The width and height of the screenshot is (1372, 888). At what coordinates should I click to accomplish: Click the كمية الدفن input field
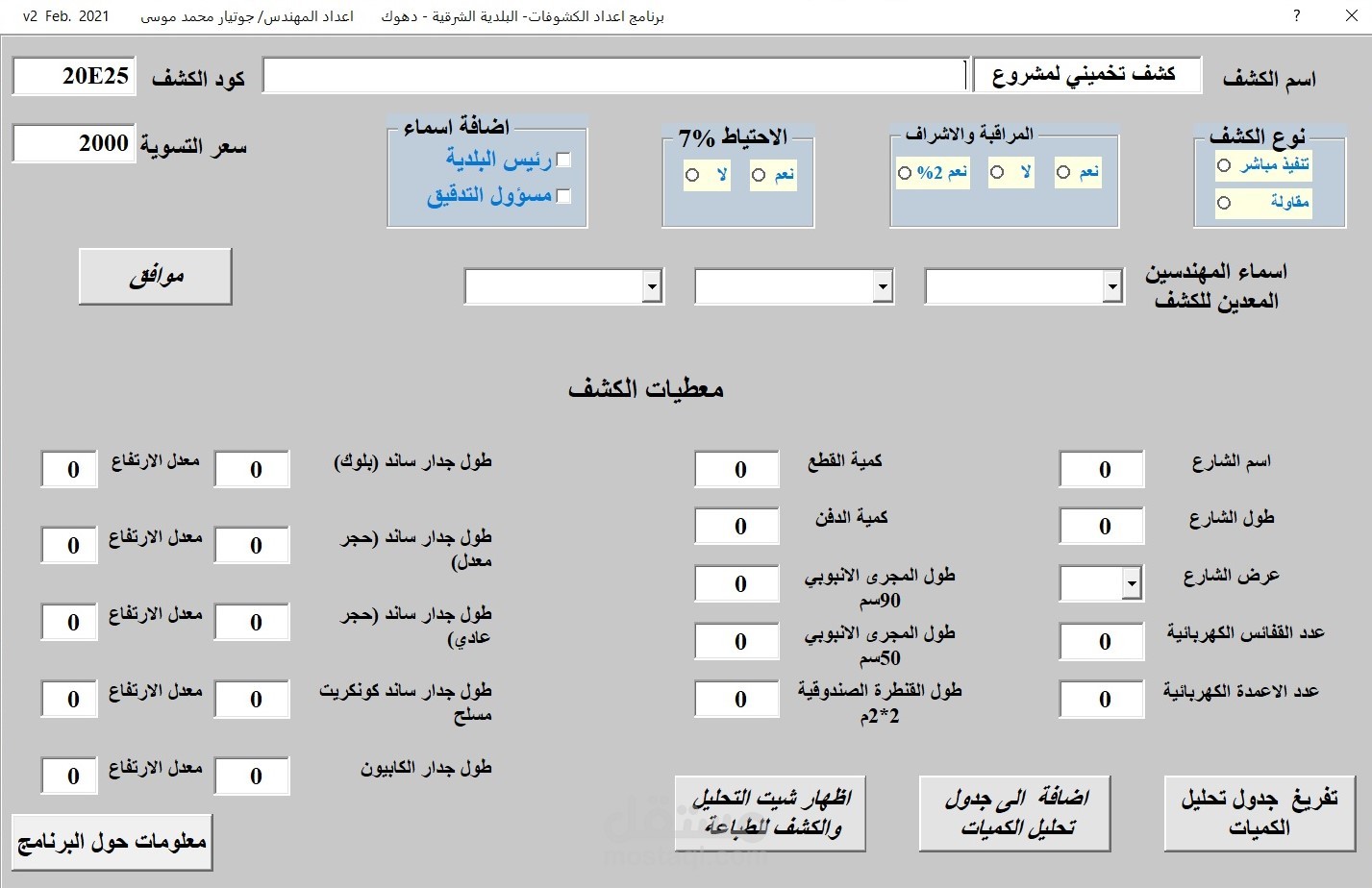737,526
